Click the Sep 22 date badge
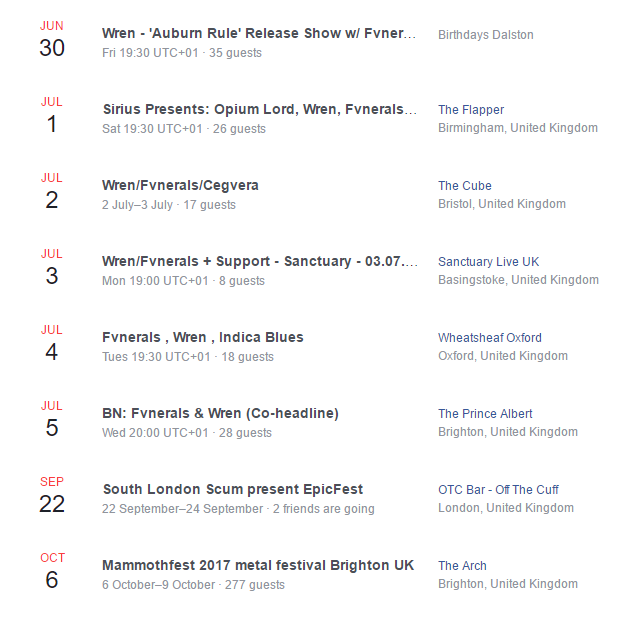Viewport: 636px width, 630px height. (x=52, y=495)
